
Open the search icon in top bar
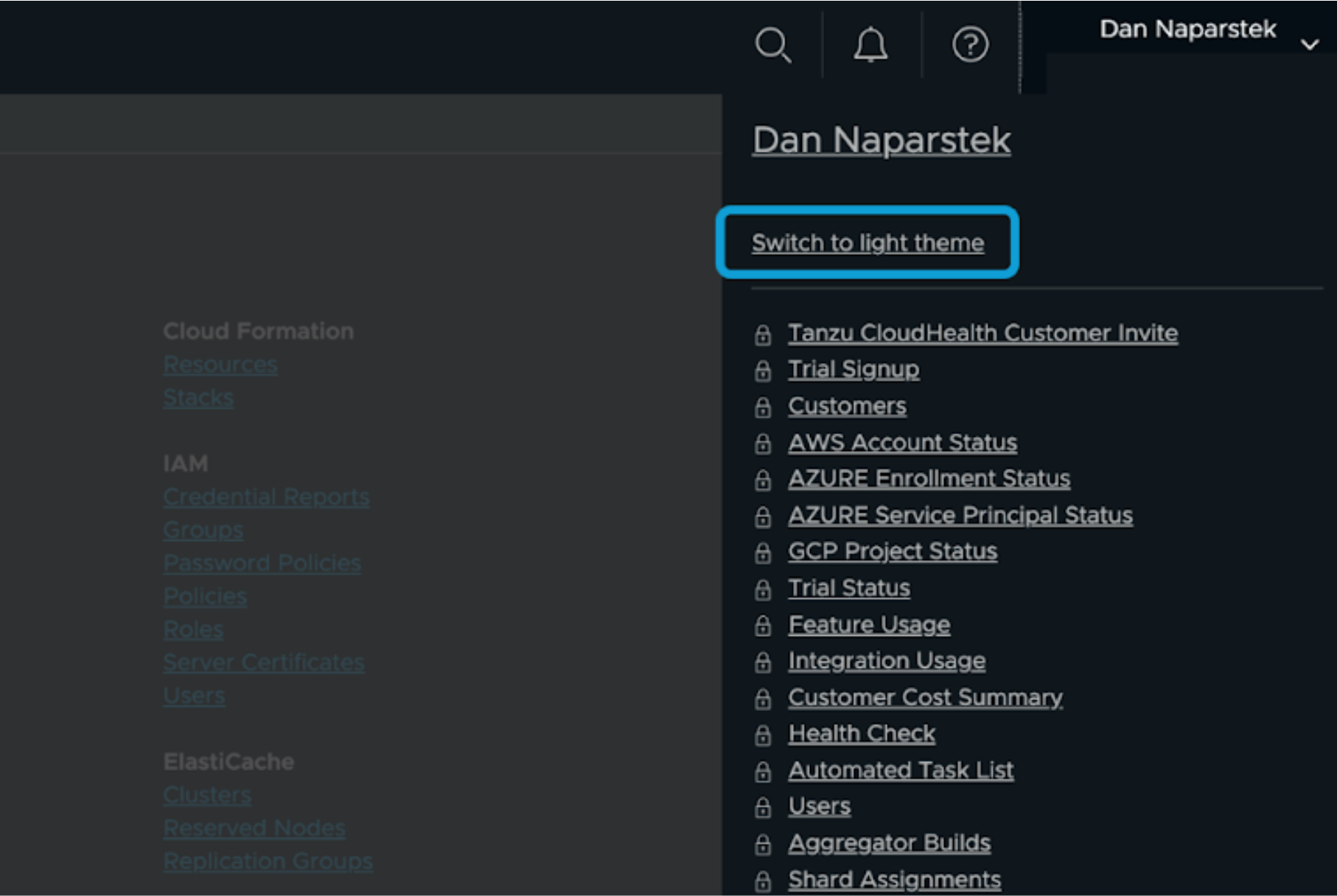click(x=774, y=44)
